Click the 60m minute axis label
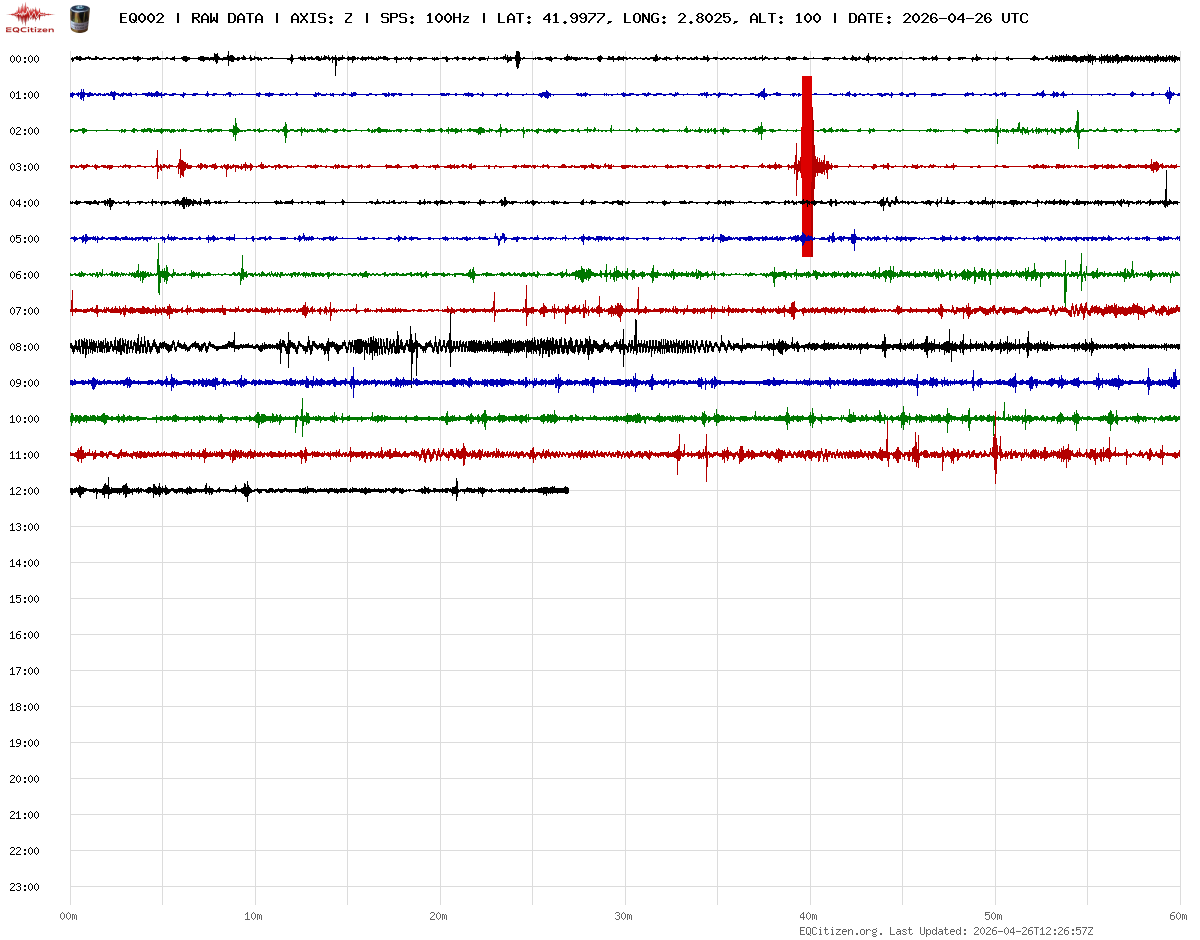Image resolution: width=1200 pixels, height=940 pixels. (x=1178, y=916)
